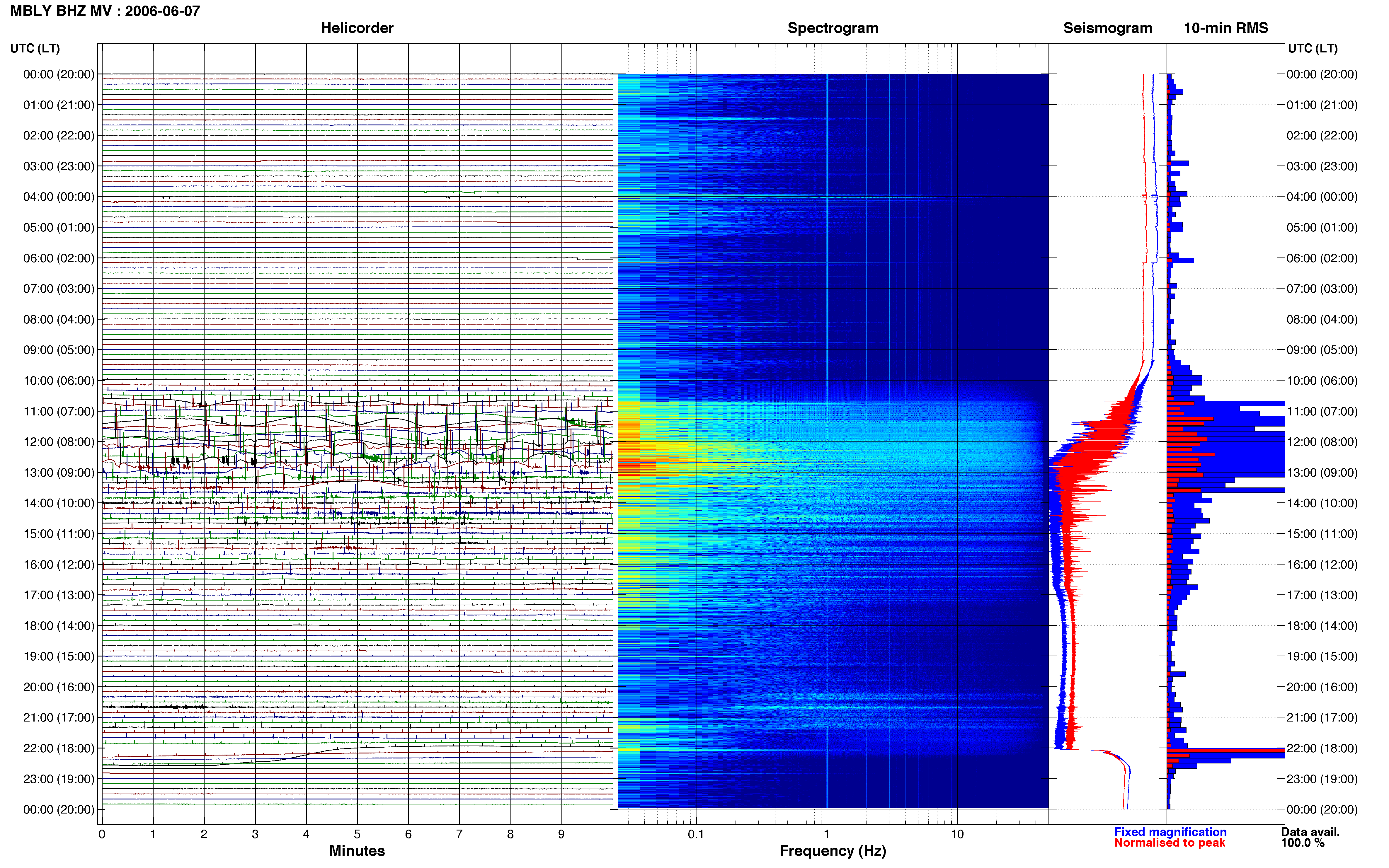The width and height of the screenshot is (1389, 868).
Task: Click left time label '16:00 (12:00)'
Action: pyautogui.click(x=59, y=564)
